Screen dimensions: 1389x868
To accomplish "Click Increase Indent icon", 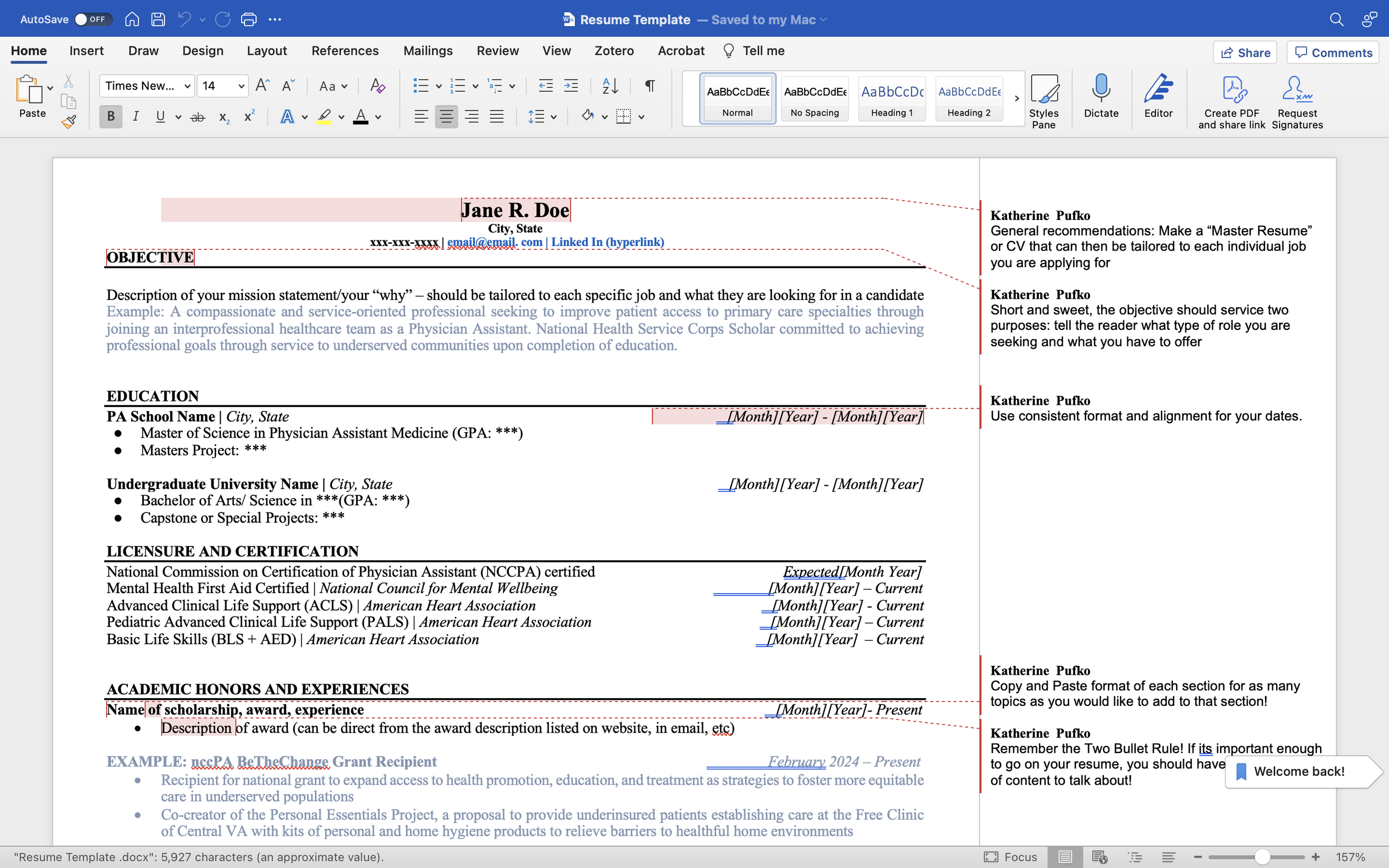I will tap(571, 86).
